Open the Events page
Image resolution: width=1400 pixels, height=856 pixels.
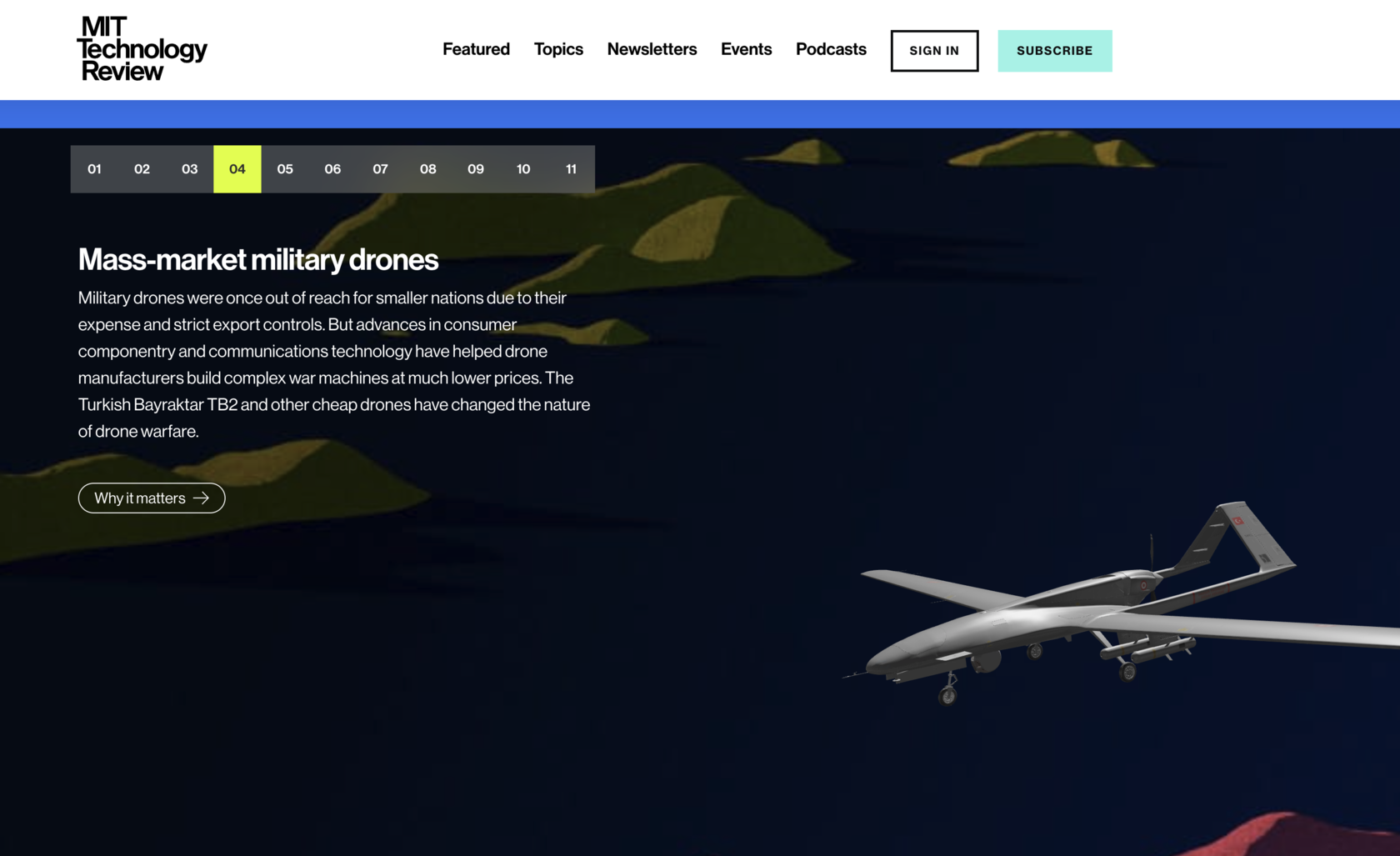tap(746, 49)
